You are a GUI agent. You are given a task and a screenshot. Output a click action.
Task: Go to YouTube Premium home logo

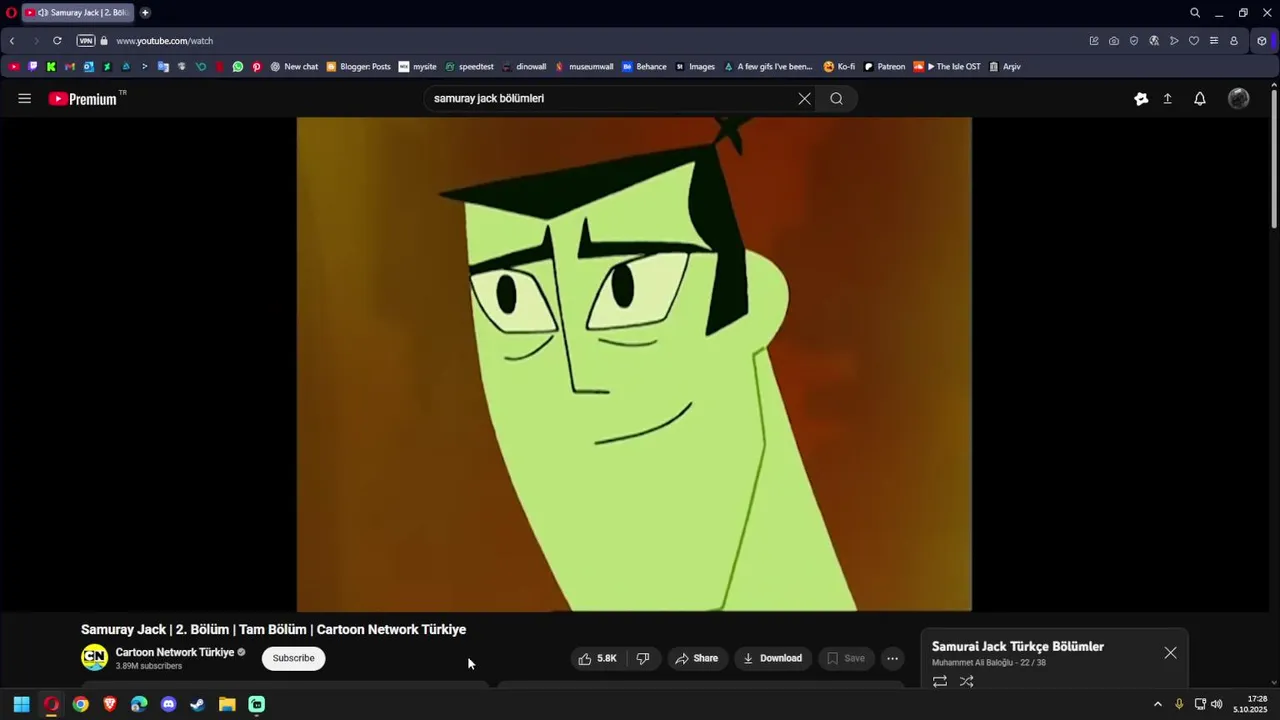(84, 98)
